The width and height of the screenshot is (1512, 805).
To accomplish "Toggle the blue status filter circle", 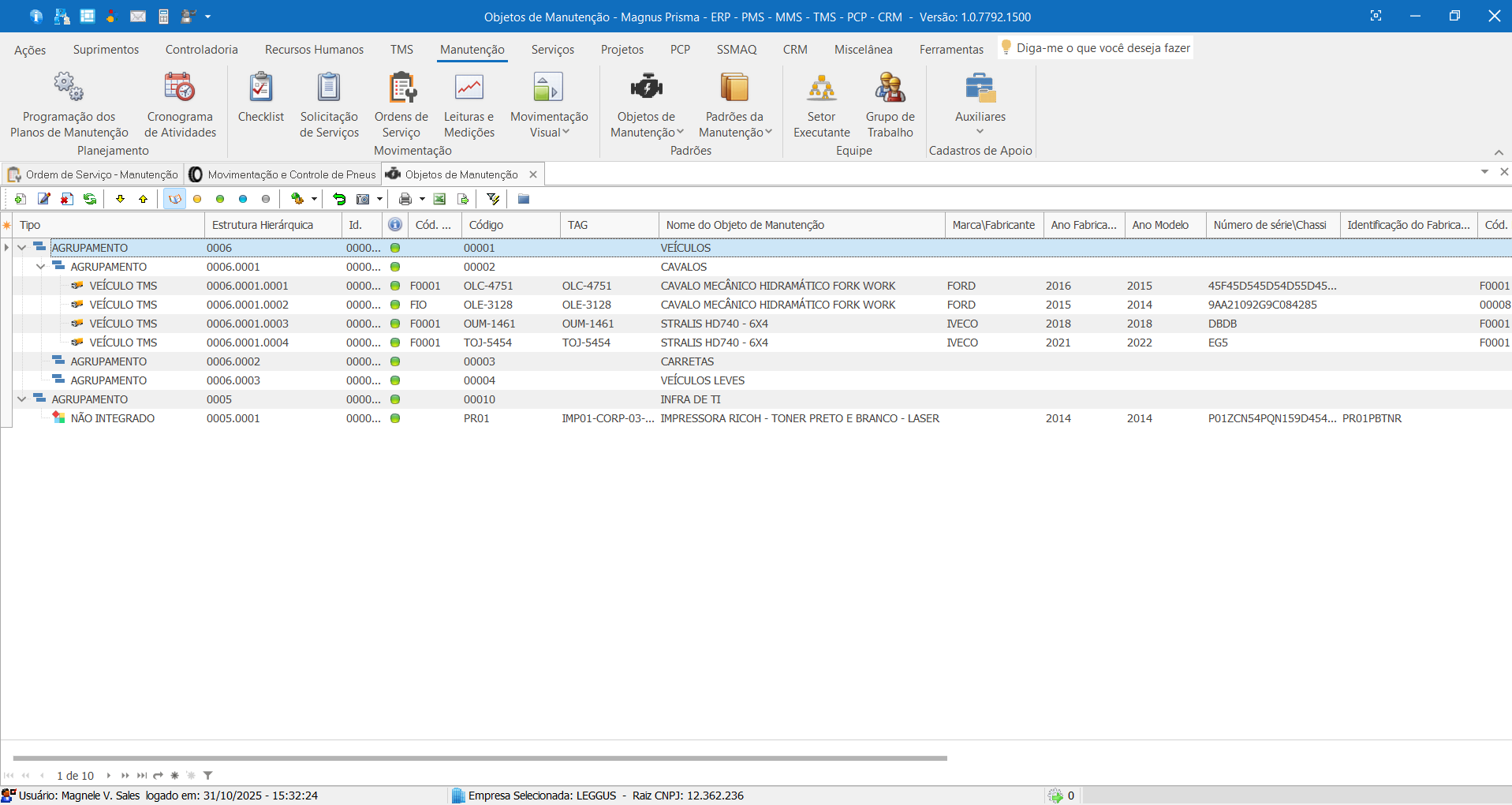I will (243, 199).
